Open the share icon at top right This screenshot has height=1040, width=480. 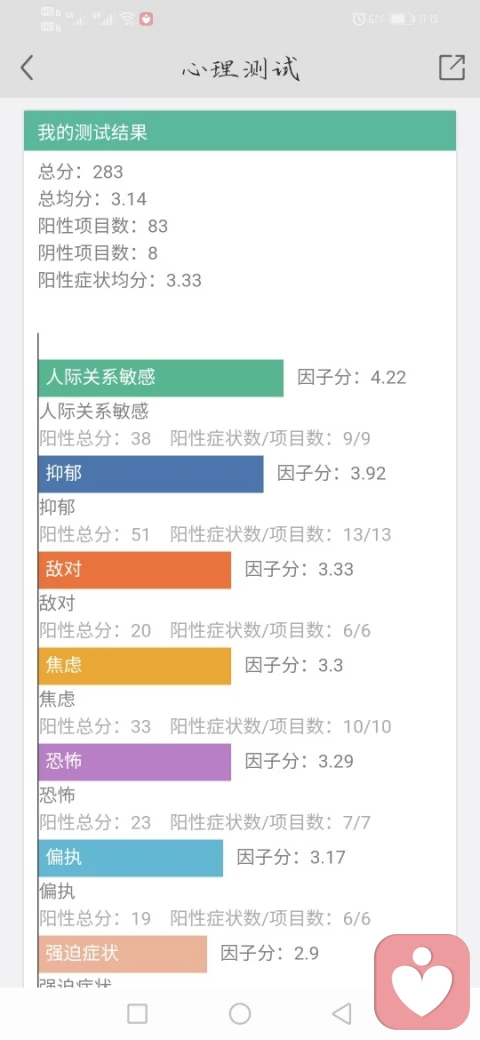451,67
